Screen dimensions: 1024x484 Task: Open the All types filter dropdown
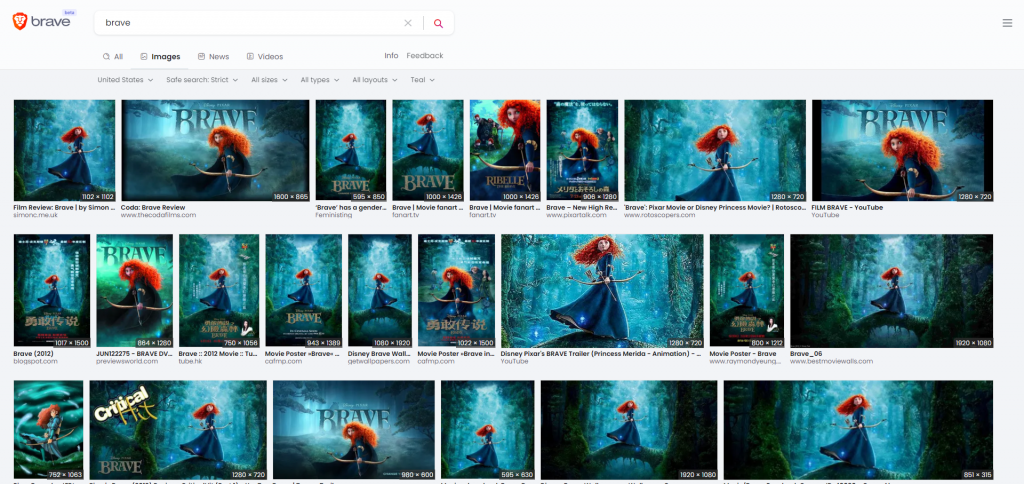pos(319,80)
